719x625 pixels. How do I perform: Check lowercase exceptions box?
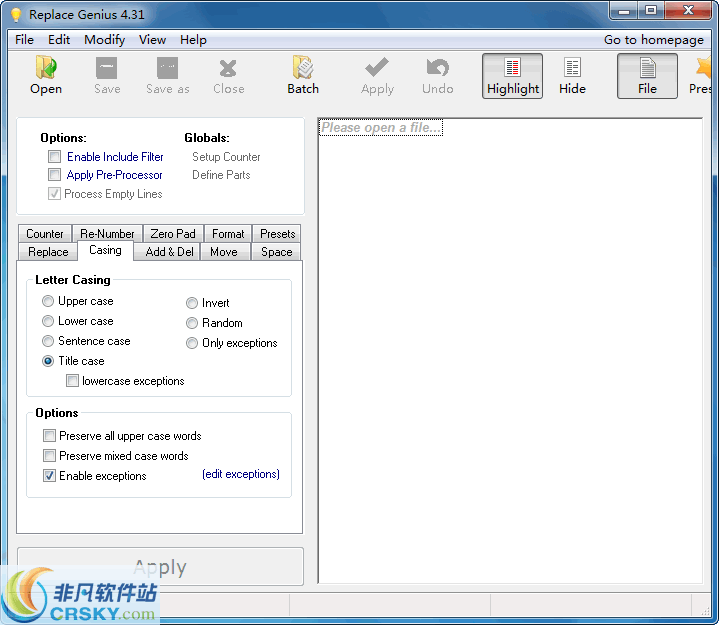(72, 381)
